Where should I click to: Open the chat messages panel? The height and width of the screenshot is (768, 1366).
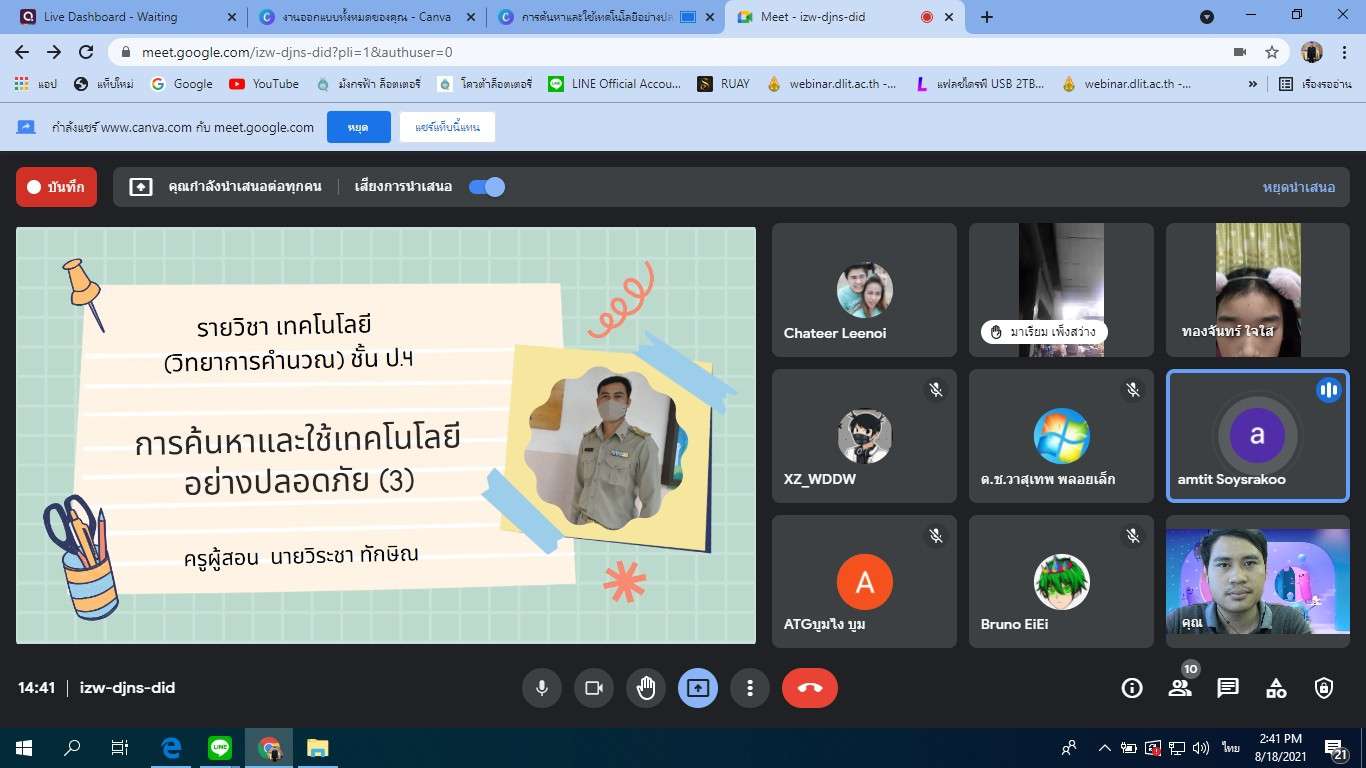[x=1228, y=688]
